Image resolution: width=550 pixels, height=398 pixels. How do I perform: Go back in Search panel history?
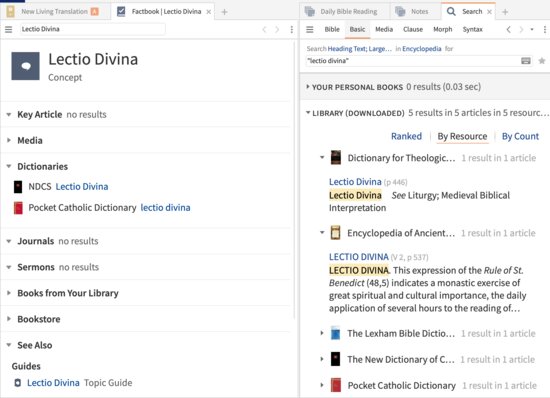click(x=509, y=29)
